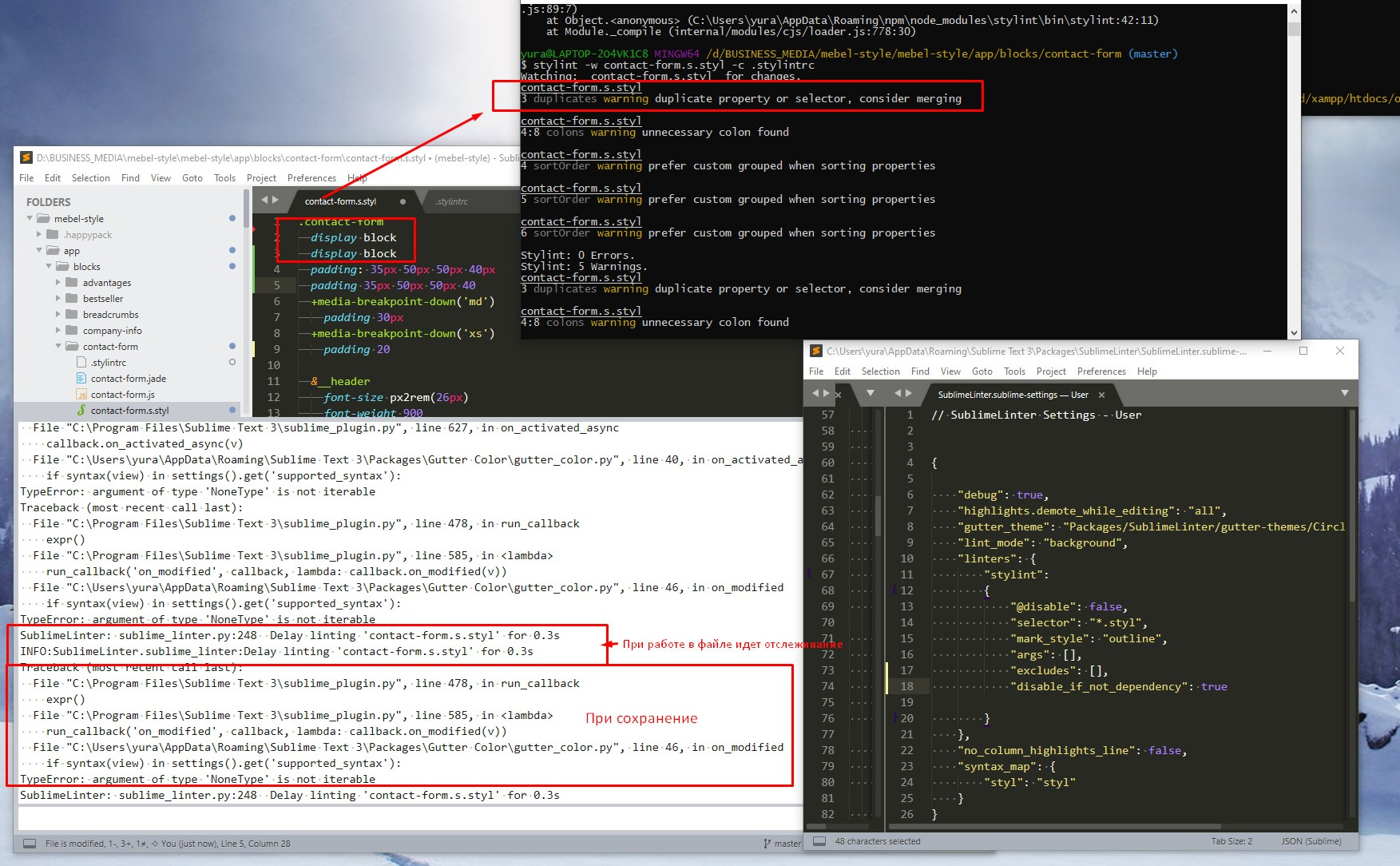Click the Sublime Text logo in SublimeLinter settings window
This screenshot has width=1400, height=866.
point(815,351)
